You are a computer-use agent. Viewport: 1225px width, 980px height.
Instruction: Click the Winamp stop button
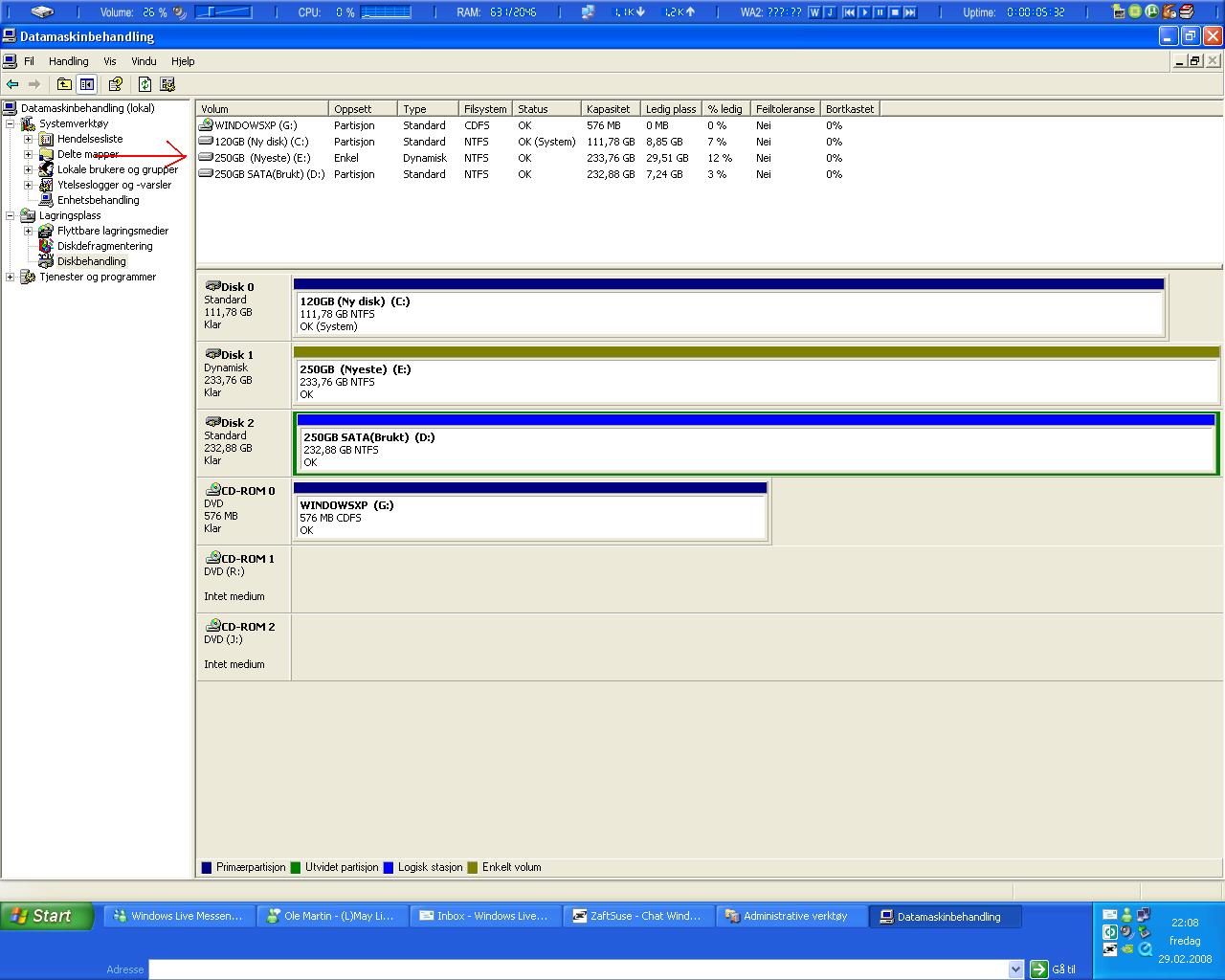(x=895, y=12)
